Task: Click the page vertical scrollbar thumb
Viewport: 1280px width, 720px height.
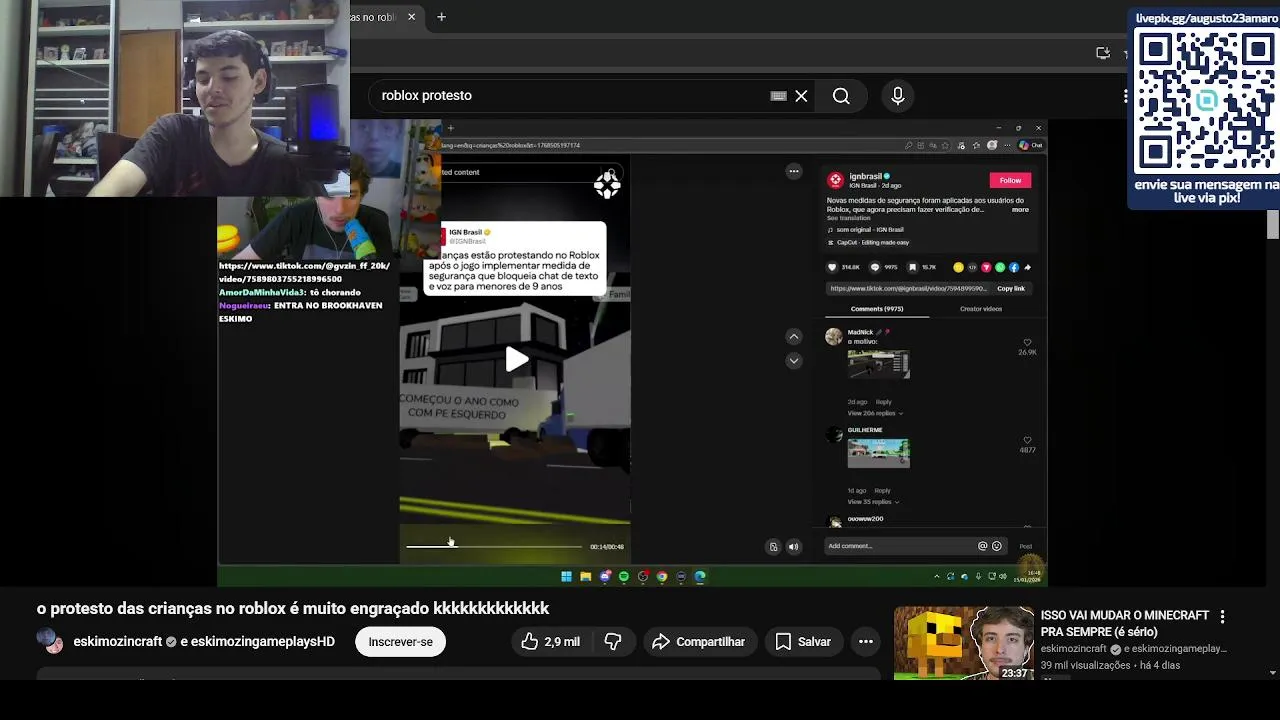Action: point(1273,225)
